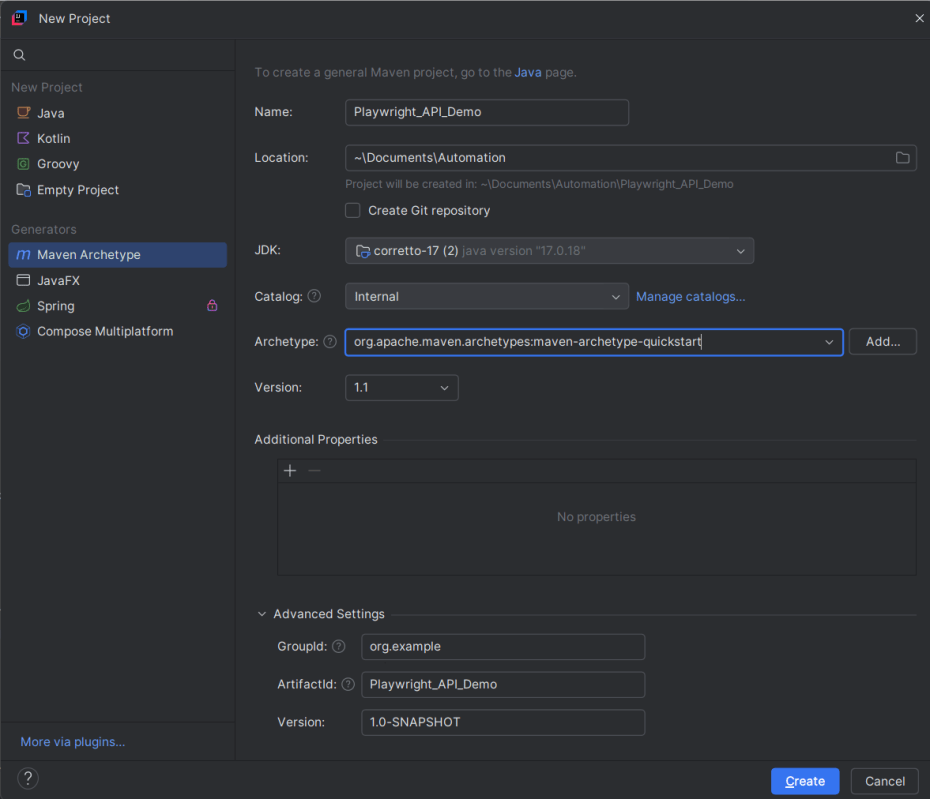Collapse the Advanced Settings section

coord(262,614)
